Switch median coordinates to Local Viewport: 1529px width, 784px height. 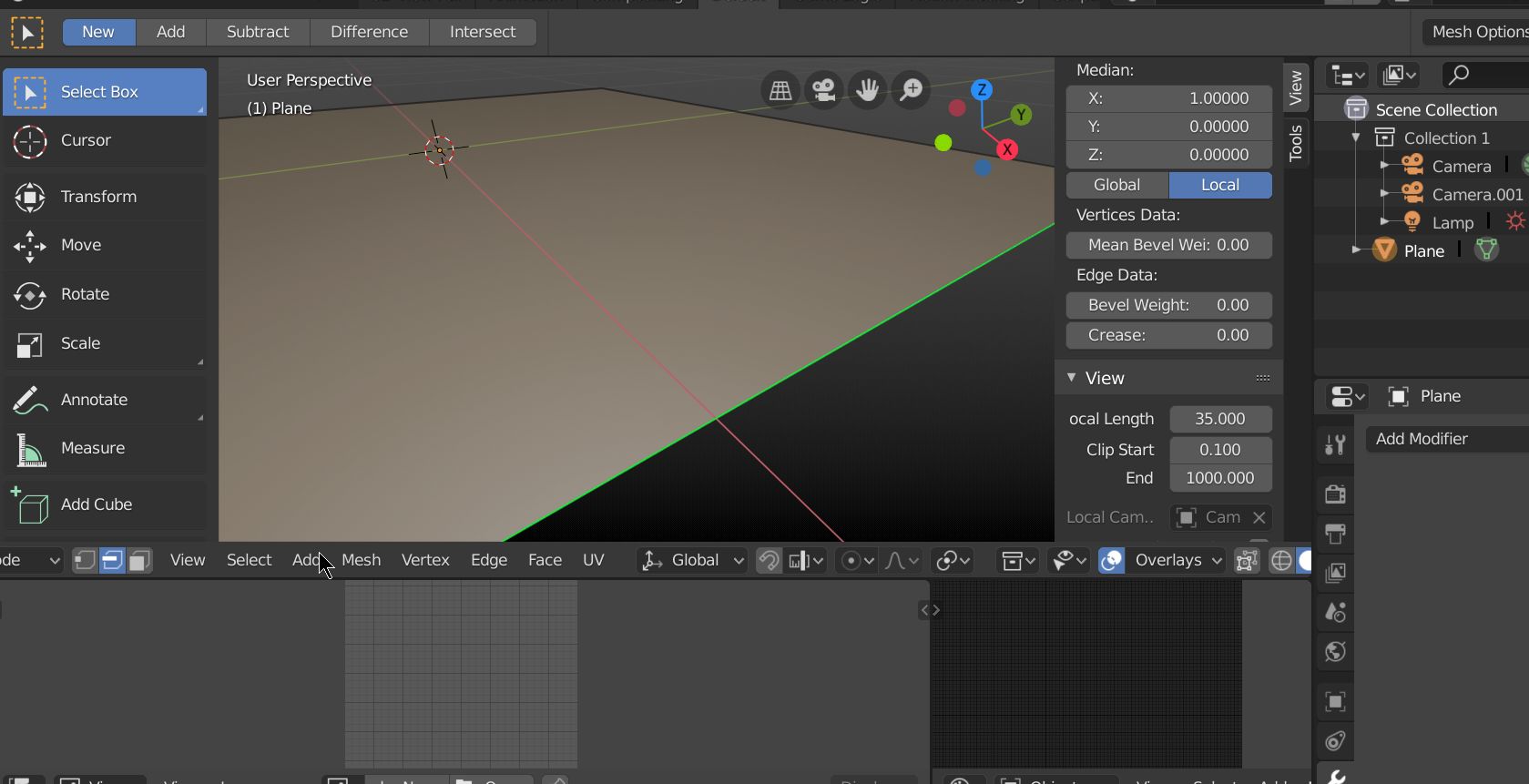click(x=1220, y=185)
